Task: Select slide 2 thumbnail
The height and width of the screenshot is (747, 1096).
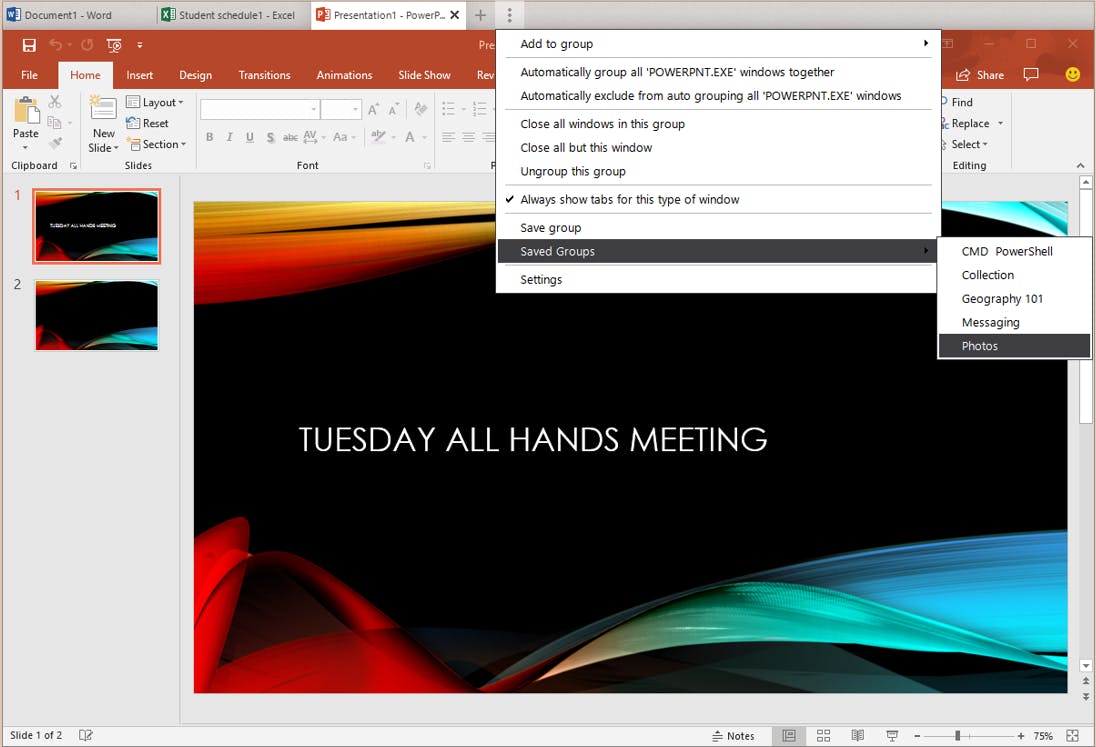Action: [x=97, y=315]
